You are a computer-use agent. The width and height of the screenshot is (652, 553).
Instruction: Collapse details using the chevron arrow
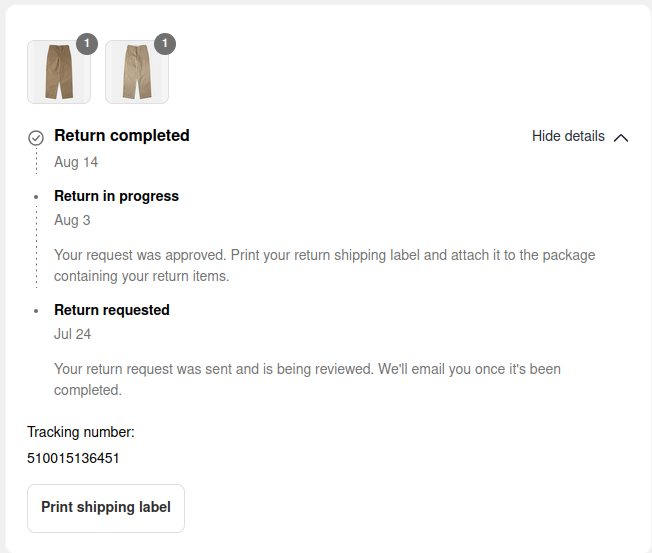(621, 137)
